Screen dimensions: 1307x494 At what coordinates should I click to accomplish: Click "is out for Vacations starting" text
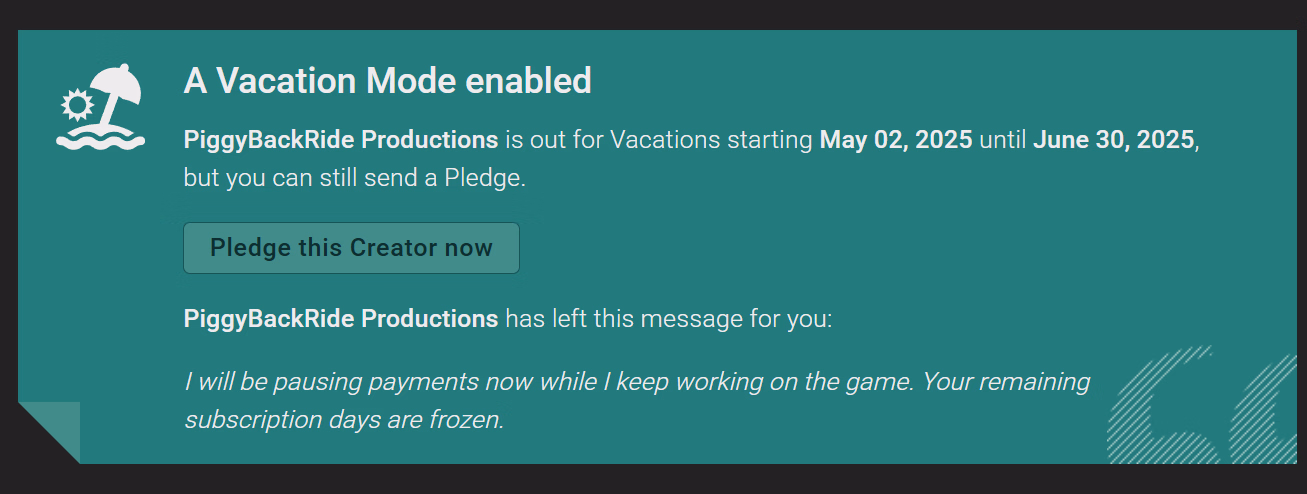tap(658, 139)
